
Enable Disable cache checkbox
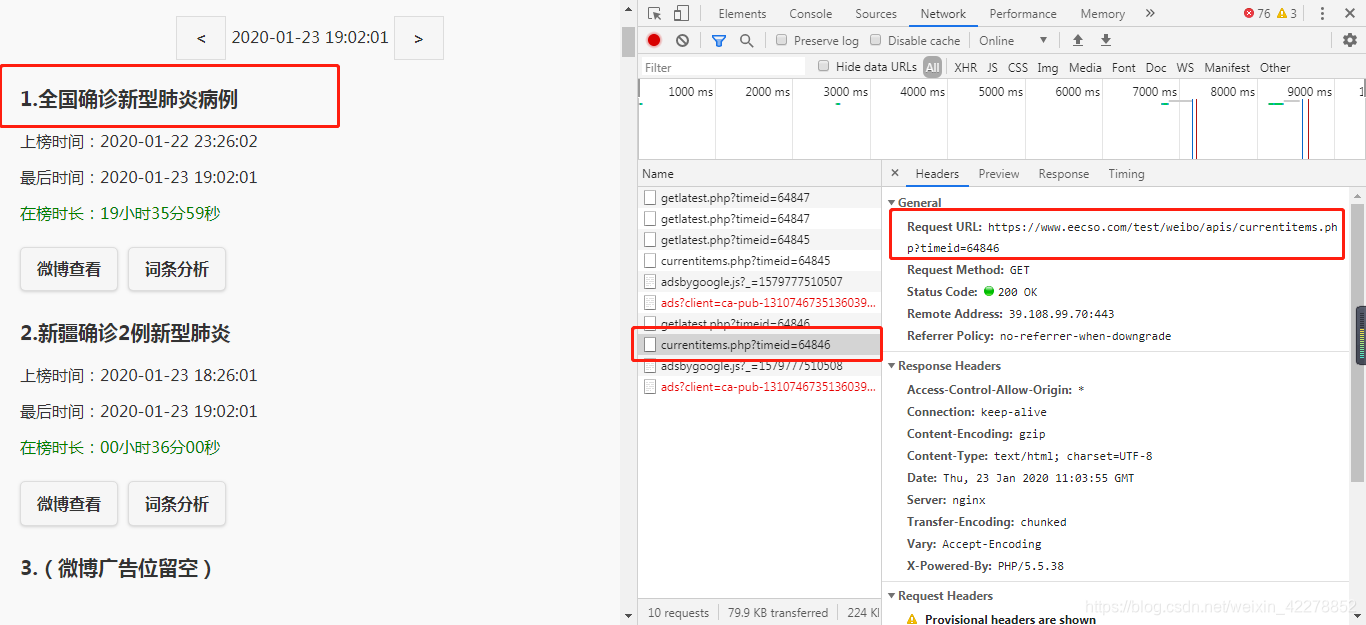[x=876, y=40]
